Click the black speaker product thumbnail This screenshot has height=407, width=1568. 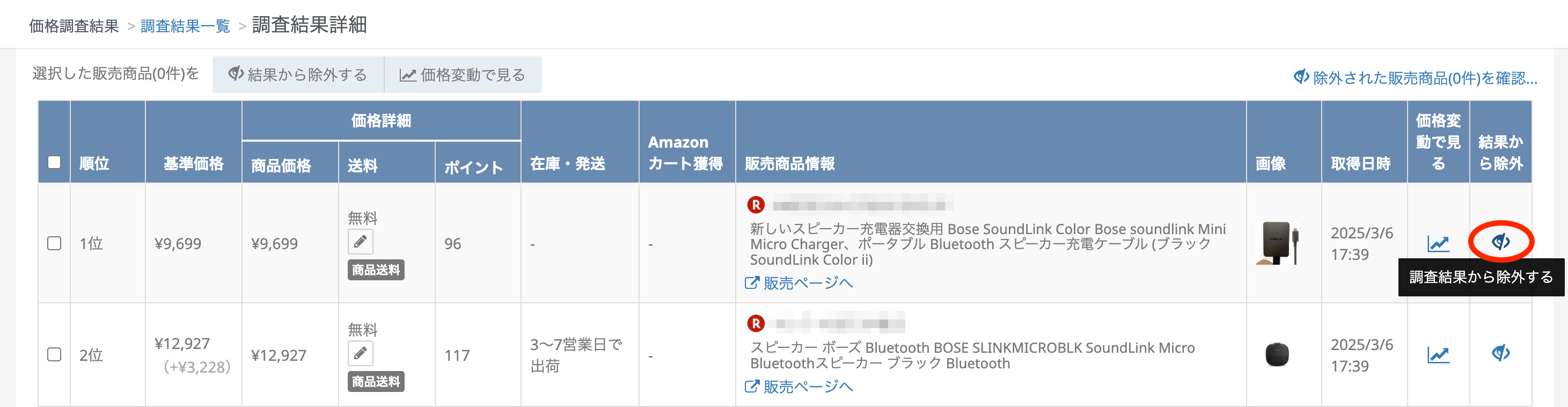click(1277, 354)
